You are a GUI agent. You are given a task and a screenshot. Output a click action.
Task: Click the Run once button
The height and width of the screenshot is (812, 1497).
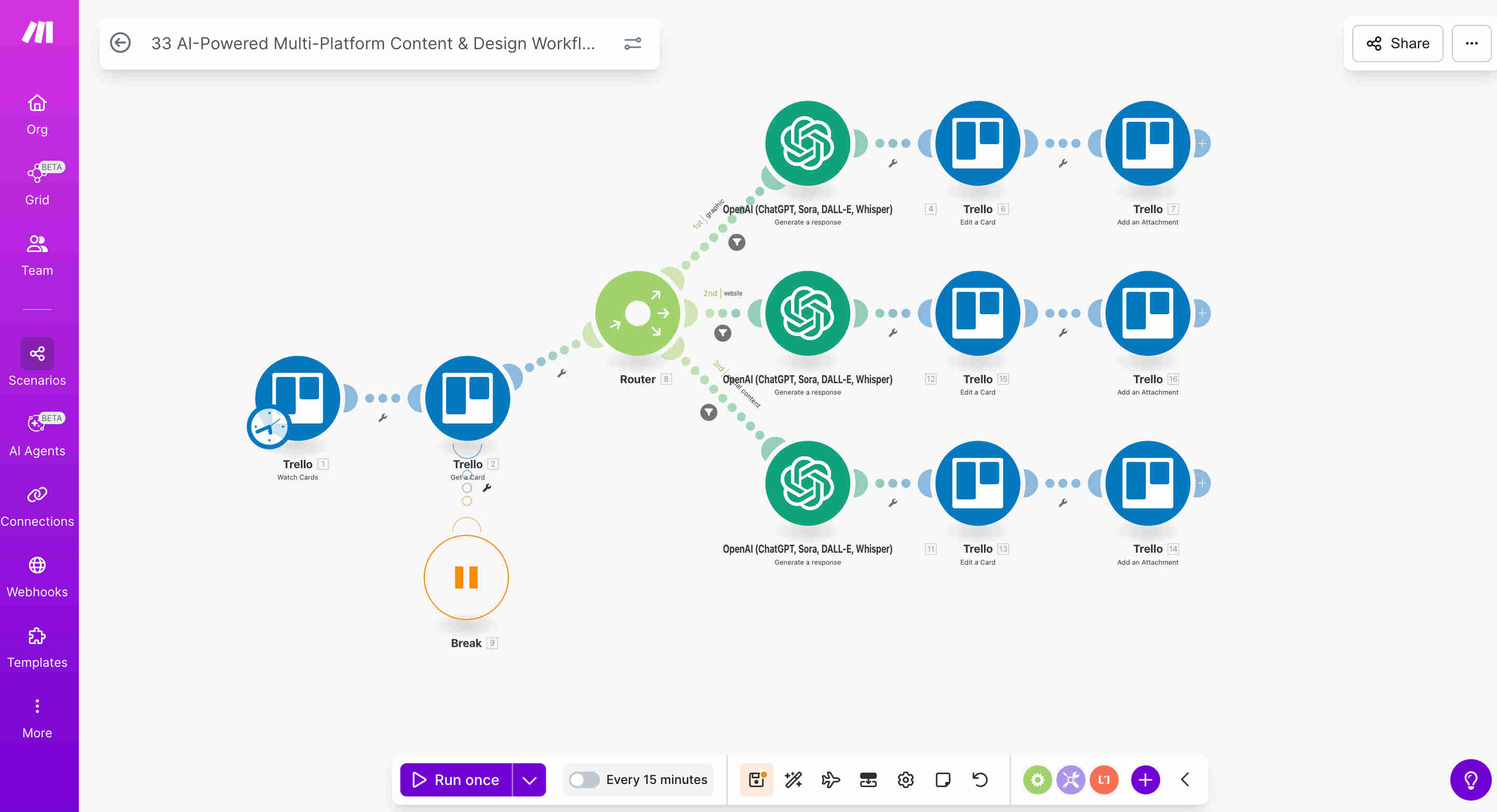(456, 779)
